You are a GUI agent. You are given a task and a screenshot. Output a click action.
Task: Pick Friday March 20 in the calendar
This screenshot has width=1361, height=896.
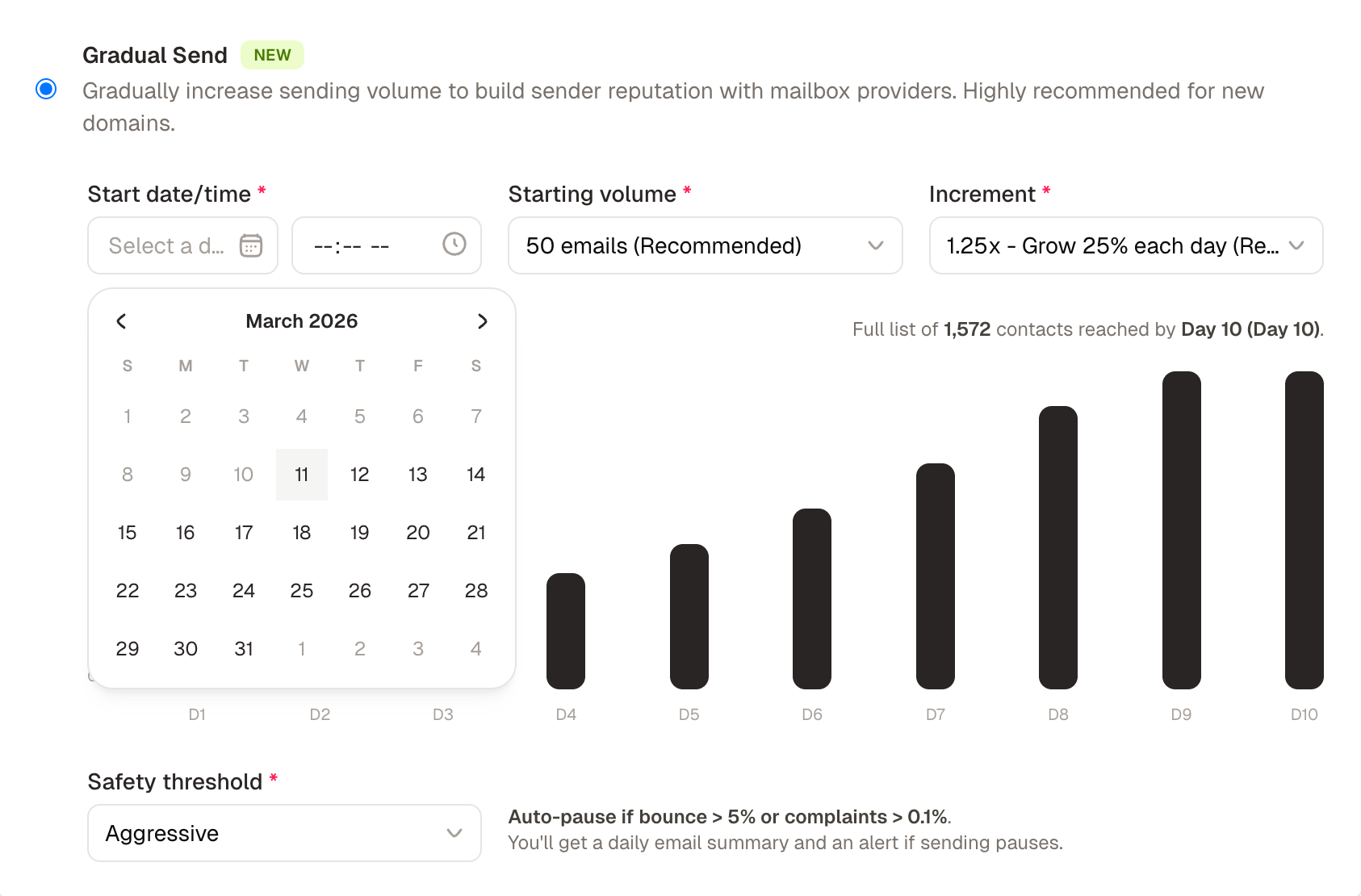pyautogui.click(x=417, y=533)
